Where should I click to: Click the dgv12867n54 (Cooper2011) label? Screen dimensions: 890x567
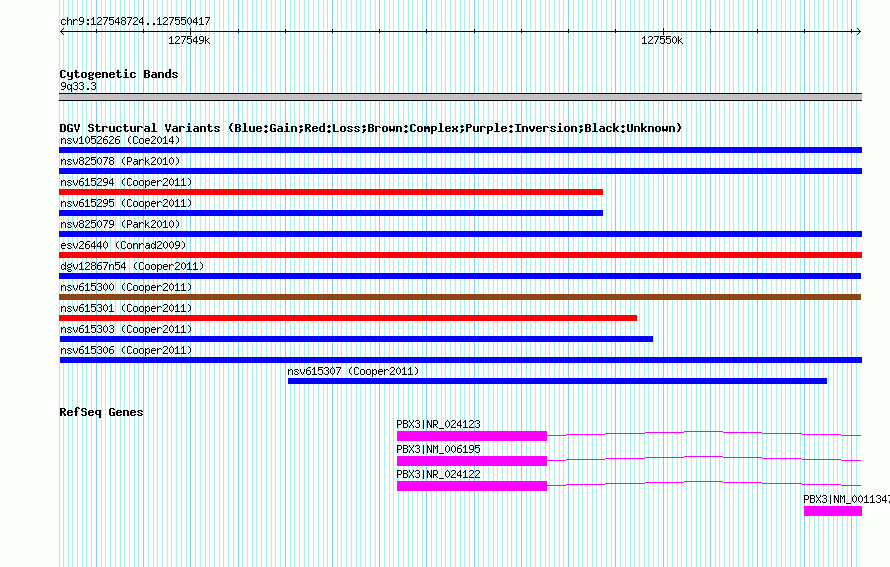(132, 266)
